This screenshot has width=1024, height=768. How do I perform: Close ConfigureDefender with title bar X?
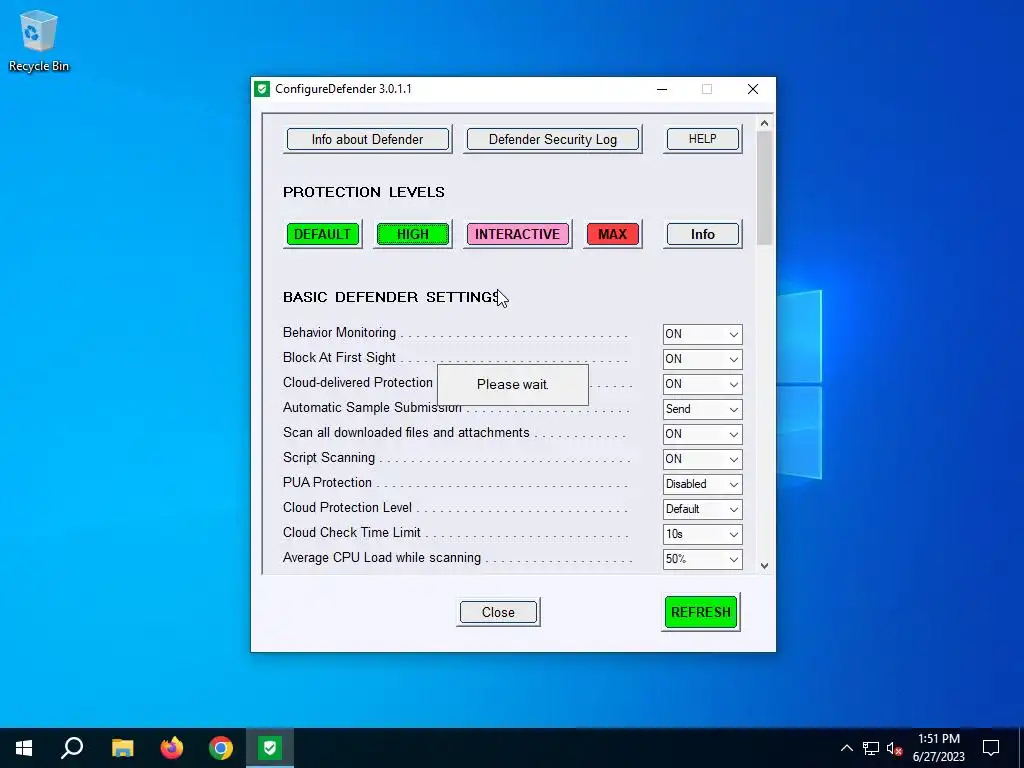[x=753, y=89]
